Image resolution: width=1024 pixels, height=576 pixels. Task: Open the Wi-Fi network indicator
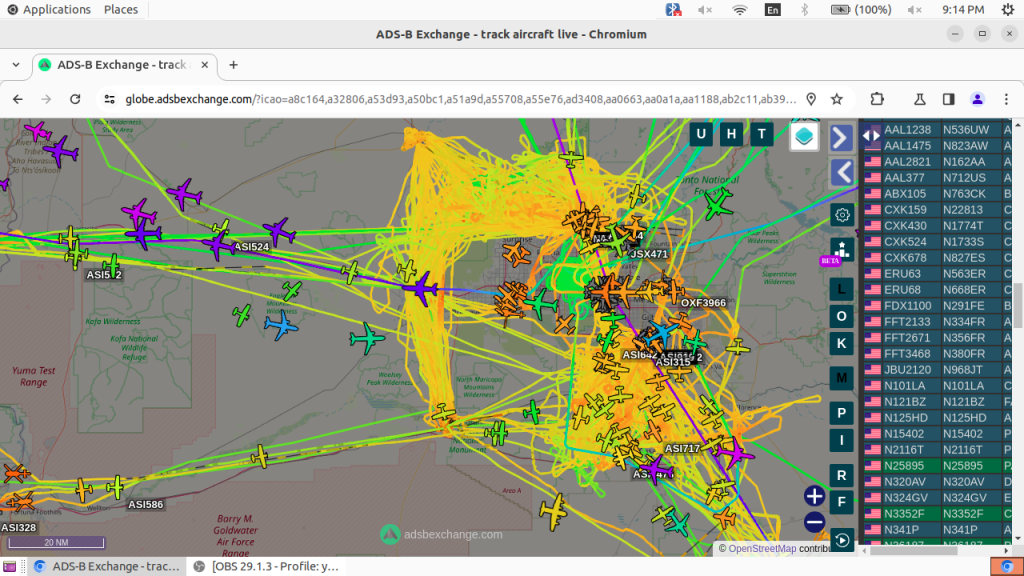pos(739,9)
